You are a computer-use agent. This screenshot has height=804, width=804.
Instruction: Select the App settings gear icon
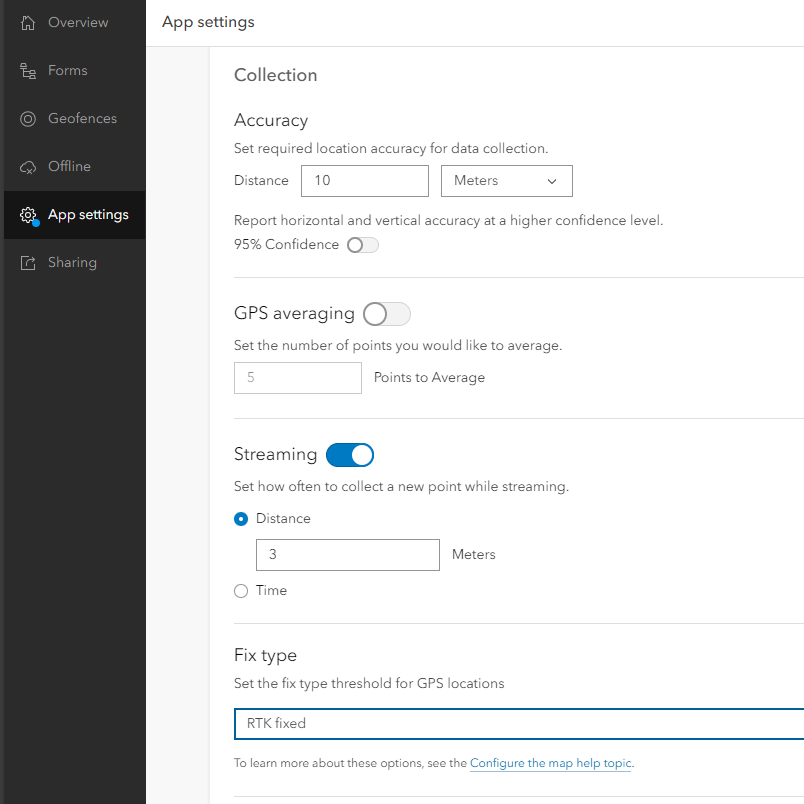click(x=30, y=214)
